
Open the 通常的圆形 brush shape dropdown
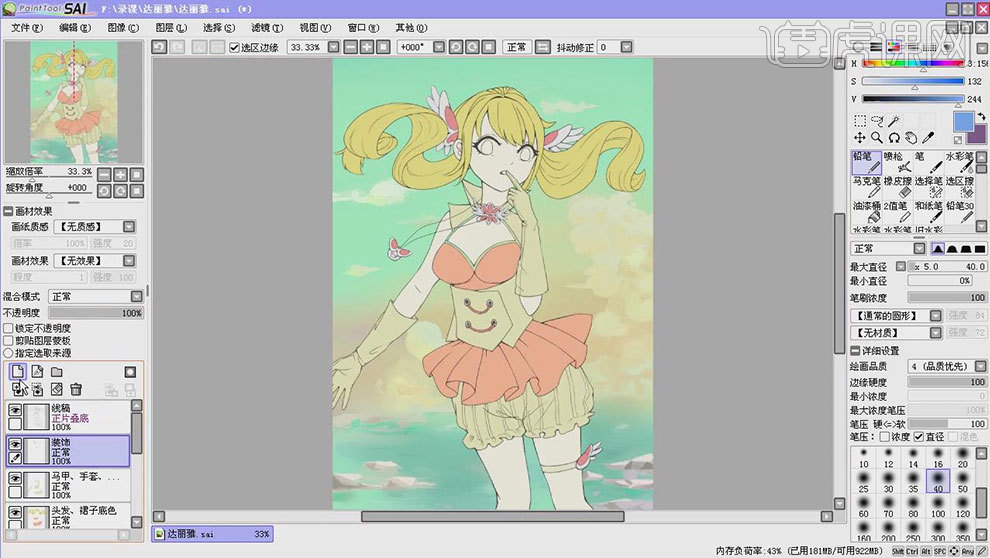coord(936,316)
